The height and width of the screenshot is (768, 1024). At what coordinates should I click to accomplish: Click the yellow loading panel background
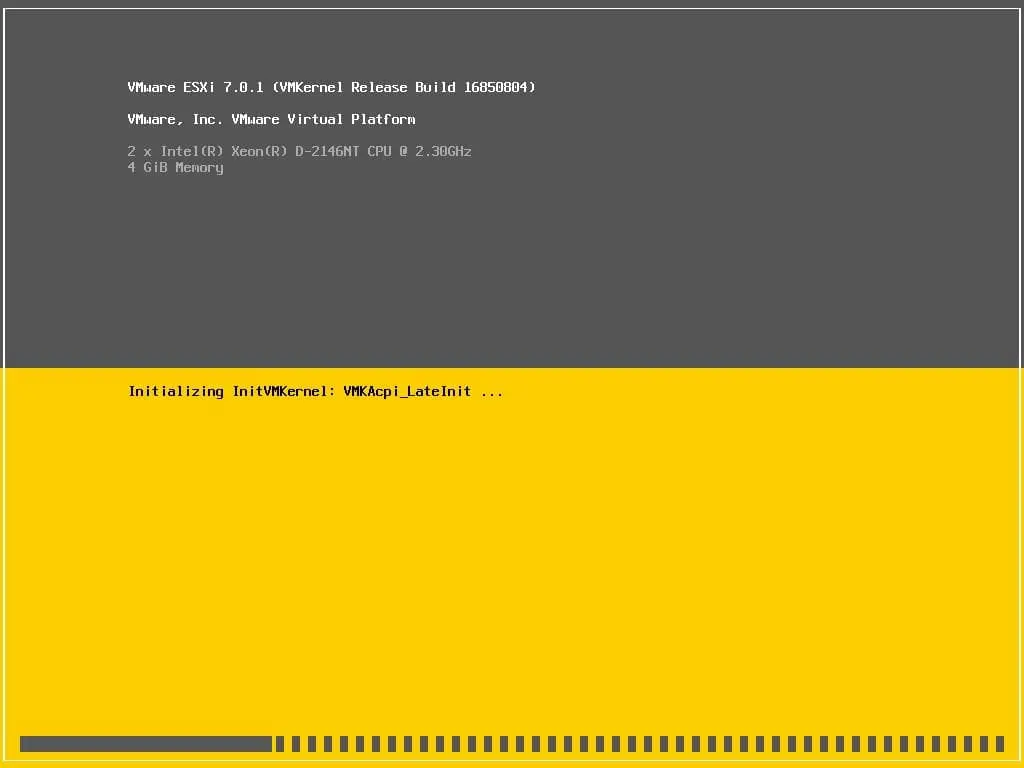[x=600, y=550]
